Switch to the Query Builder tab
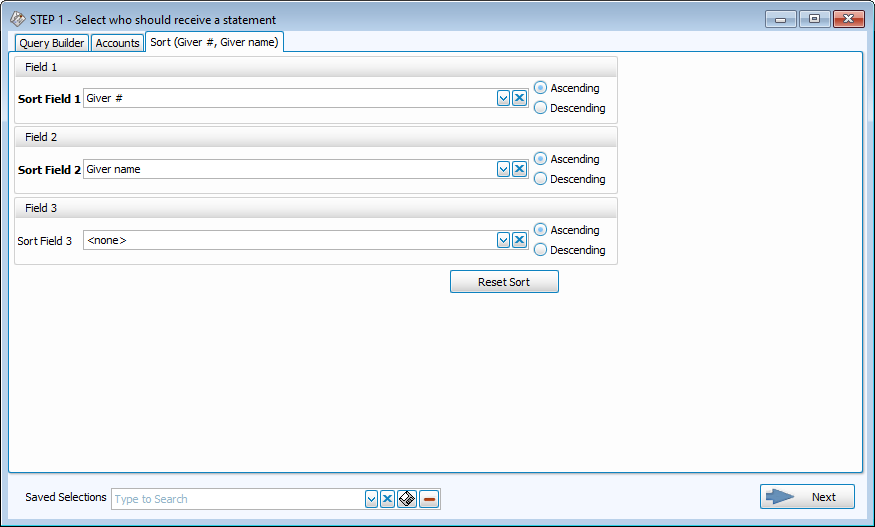Screen dimensions: 875x527 tap(52, 43)
